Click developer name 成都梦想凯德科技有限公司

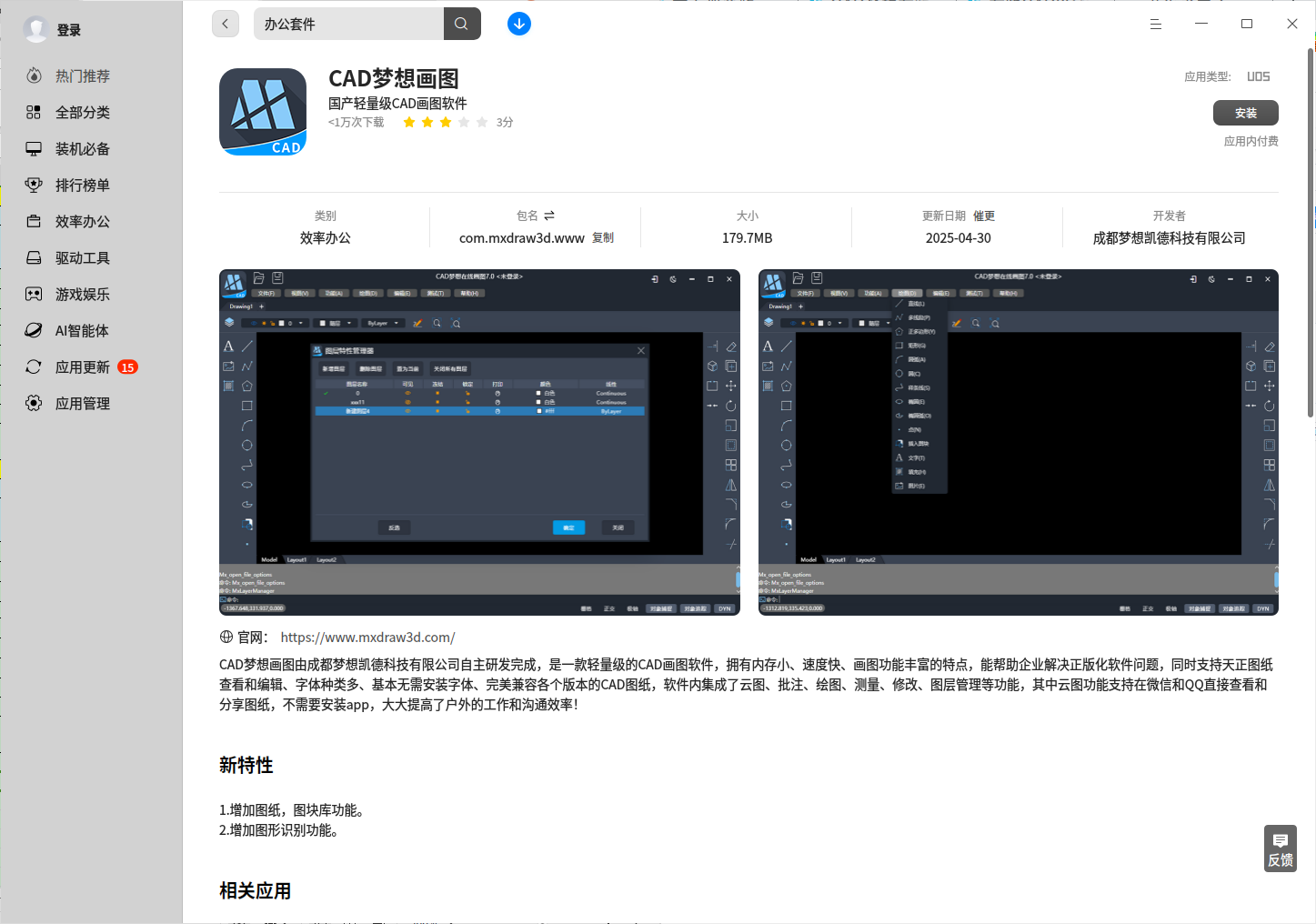click(x=1170, y=238)
